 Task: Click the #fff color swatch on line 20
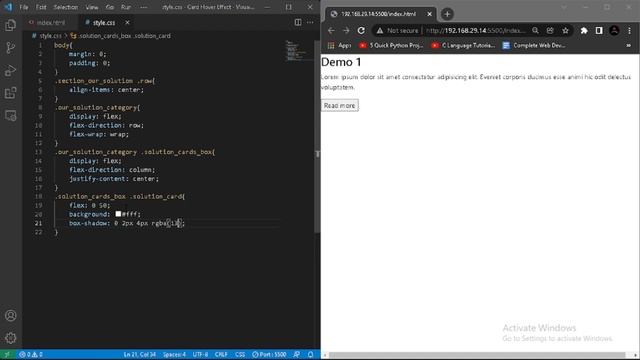[x=118, y=214]
